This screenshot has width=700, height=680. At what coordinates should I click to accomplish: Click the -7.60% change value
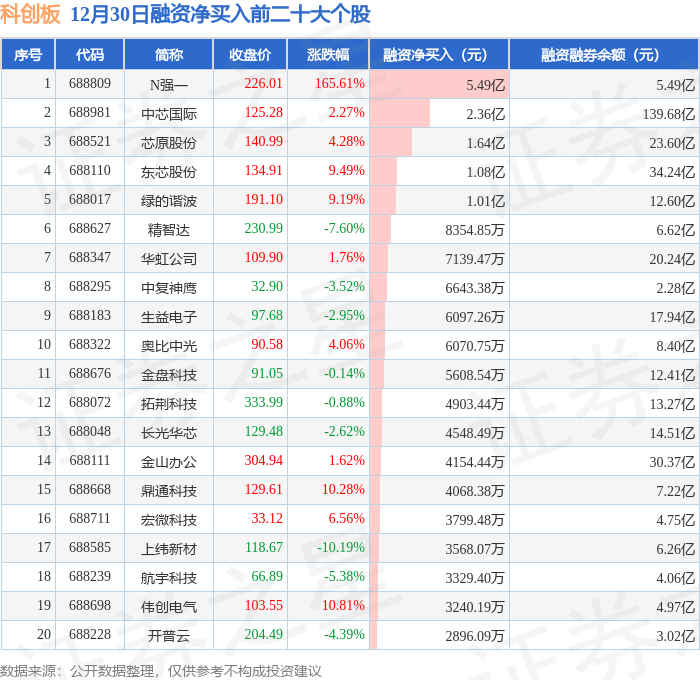[344, 229]
